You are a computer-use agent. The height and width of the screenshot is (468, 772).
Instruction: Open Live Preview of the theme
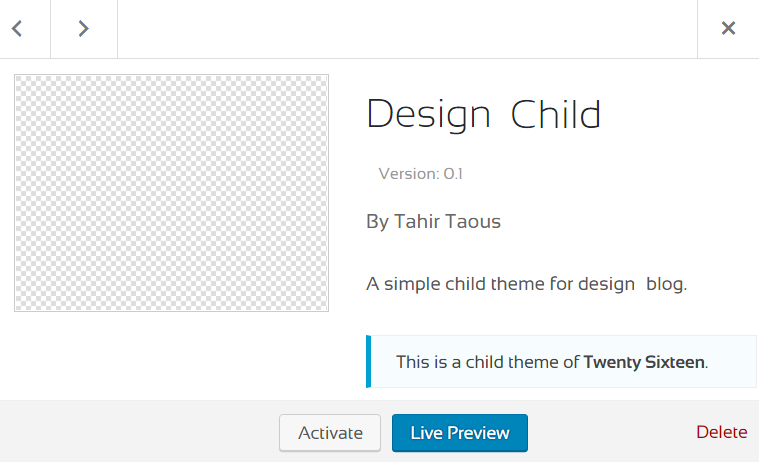pyautogui.click(x=460, y=433)
